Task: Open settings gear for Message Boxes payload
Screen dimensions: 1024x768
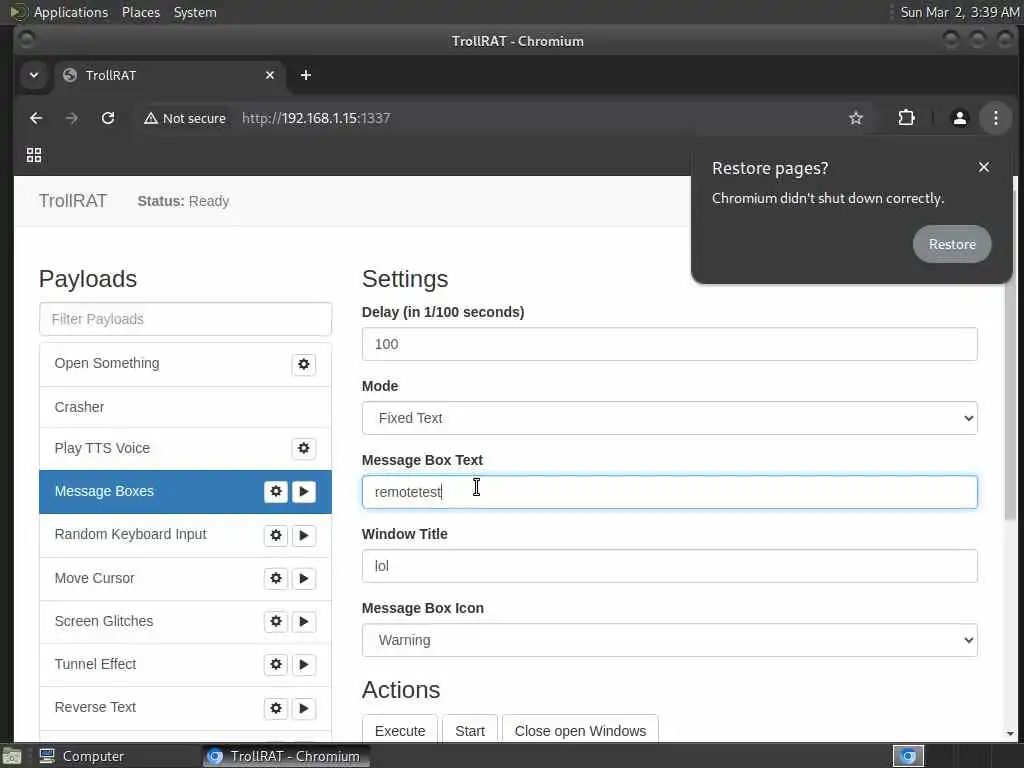Action: point(276,492)
